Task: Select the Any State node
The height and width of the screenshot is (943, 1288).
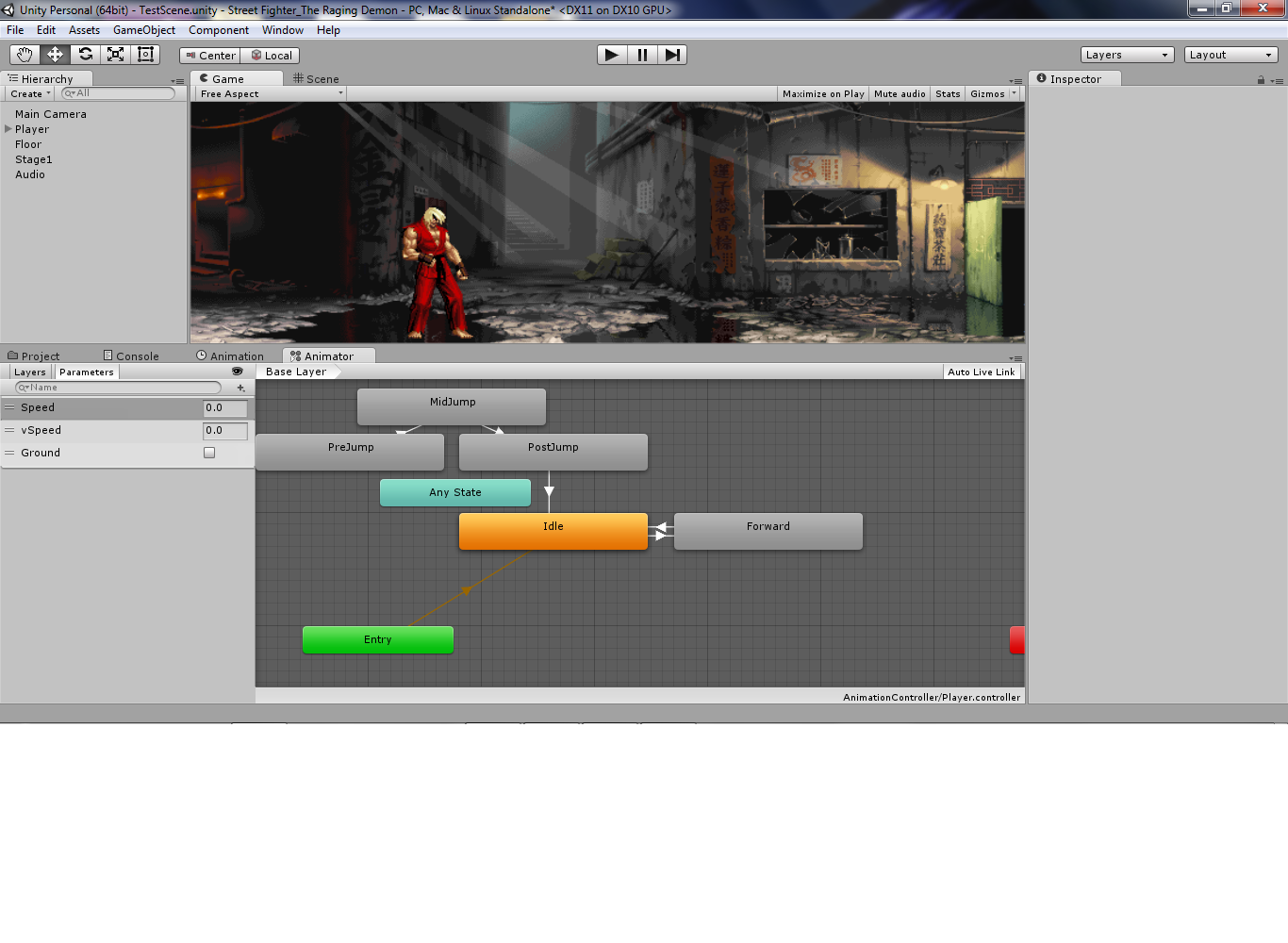Action: (x=455, y=492)
